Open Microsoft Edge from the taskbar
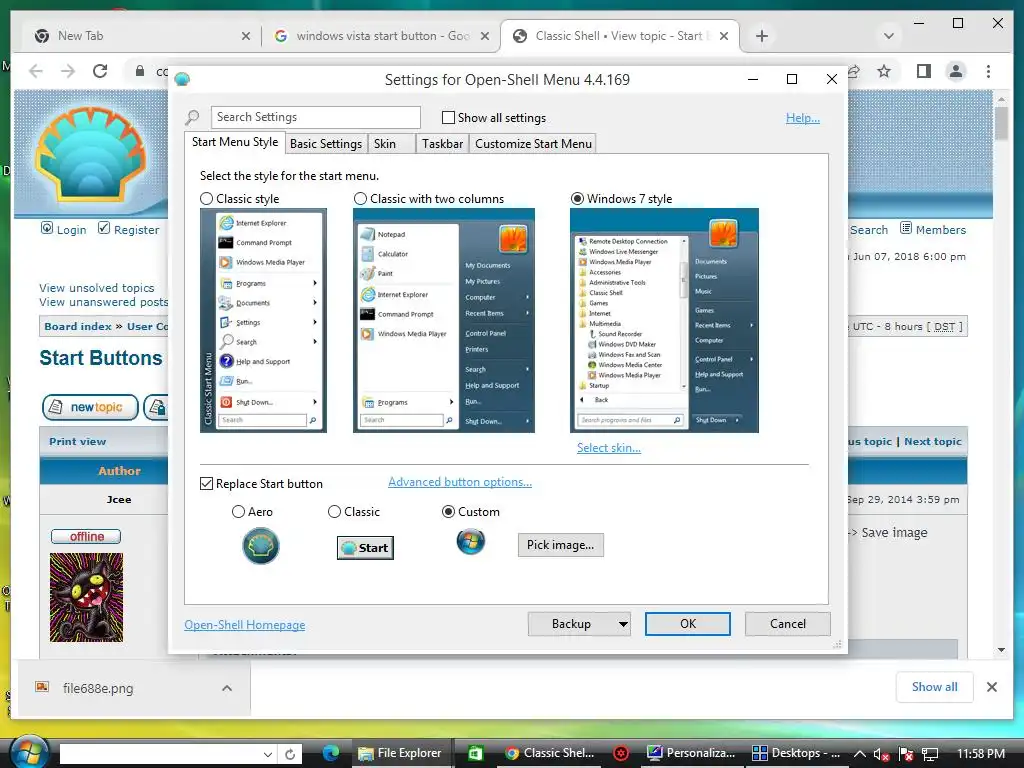 (331, 753)
